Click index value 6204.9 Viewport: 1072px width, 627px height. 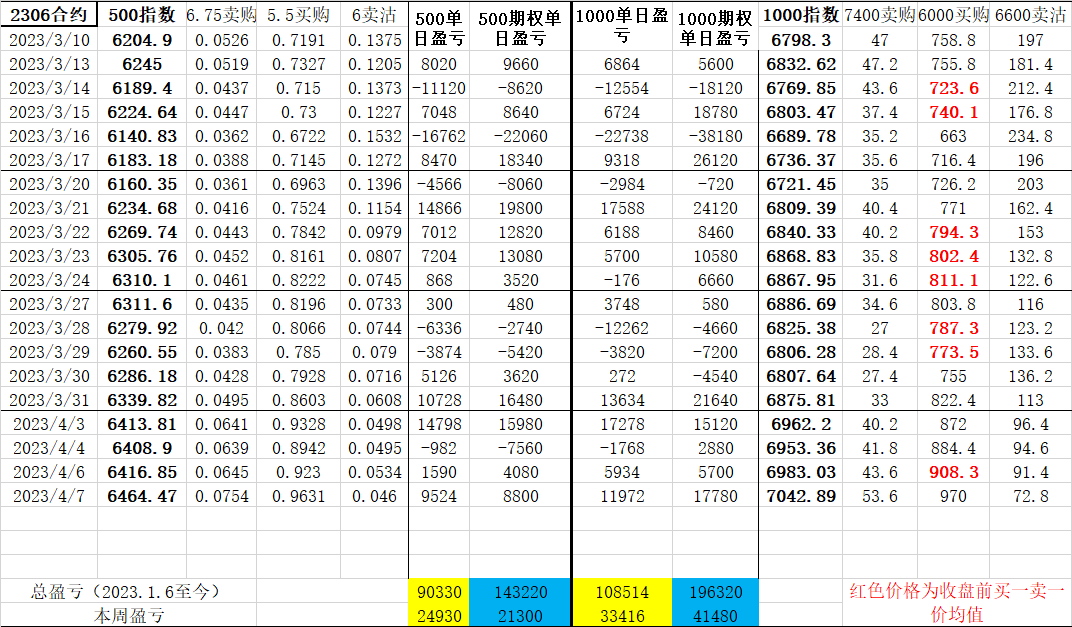click(x=142, y=40)
